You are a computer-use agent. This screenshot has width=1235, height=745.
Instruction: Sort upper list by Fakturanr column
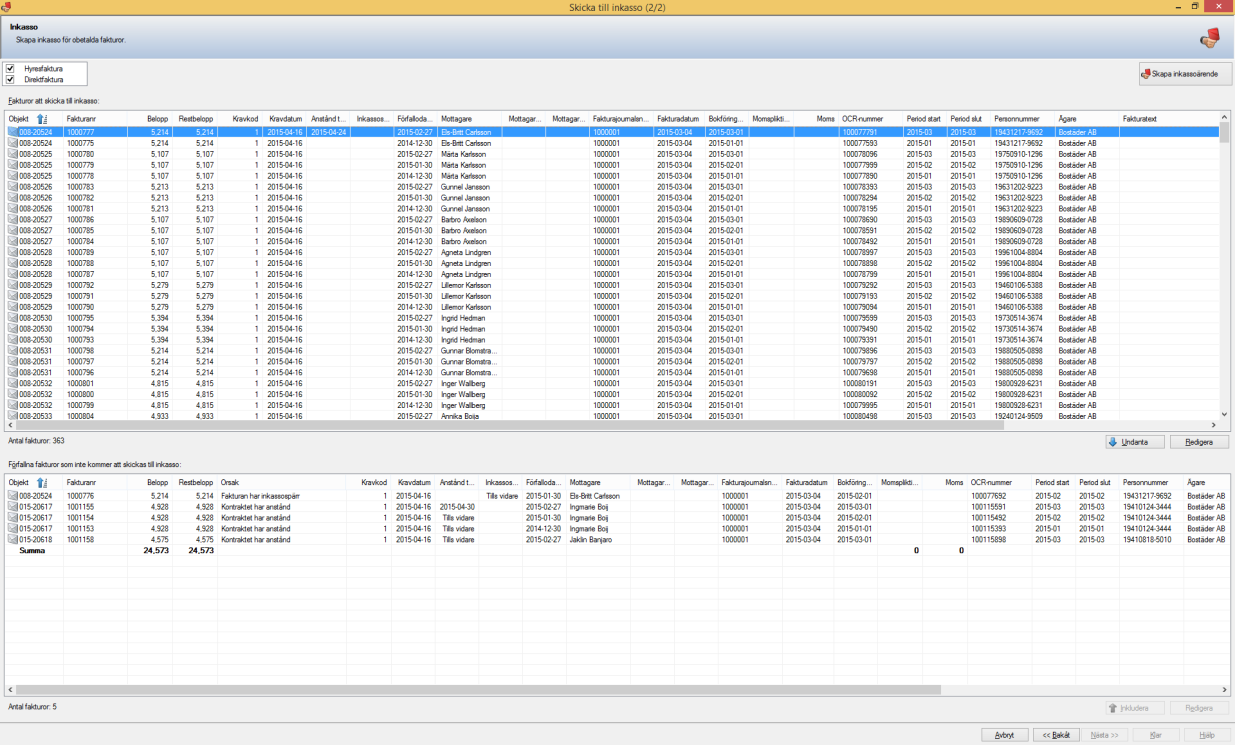94,119
